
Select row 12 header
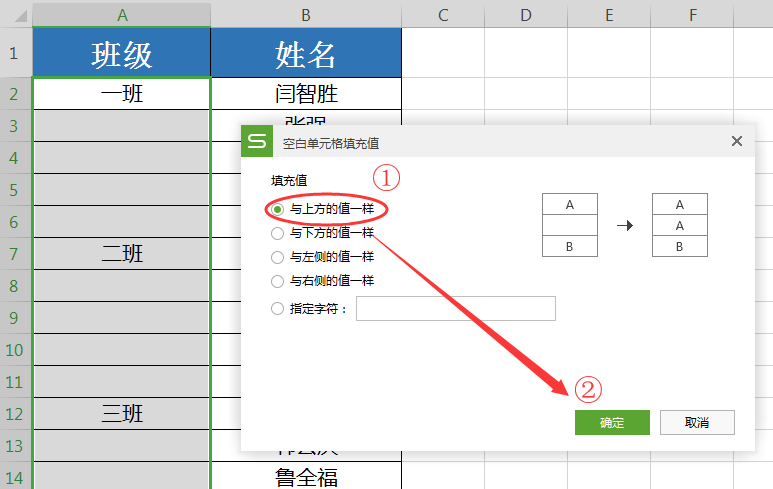pos(14,414)
